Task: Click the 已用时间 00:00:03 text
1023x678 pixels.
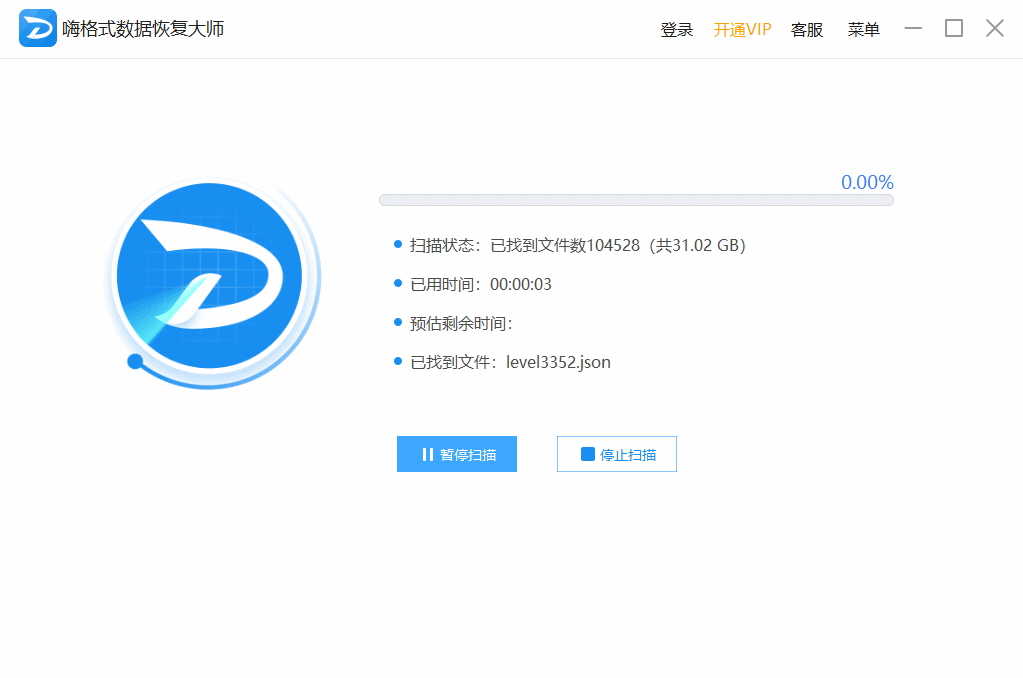Action: click(481, 285)
